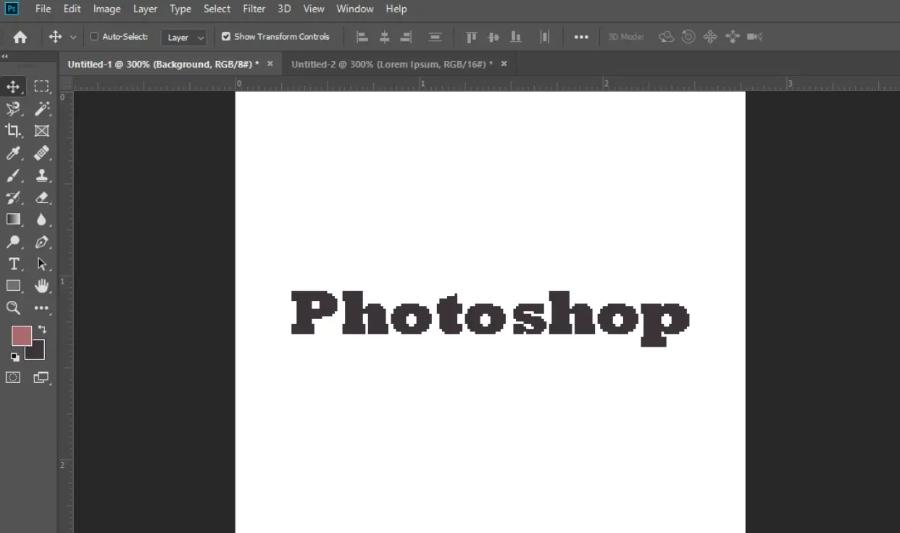The width and height of the screenshot is (900, 533).
Task: Open align and distribute more options
Action: 581,37
